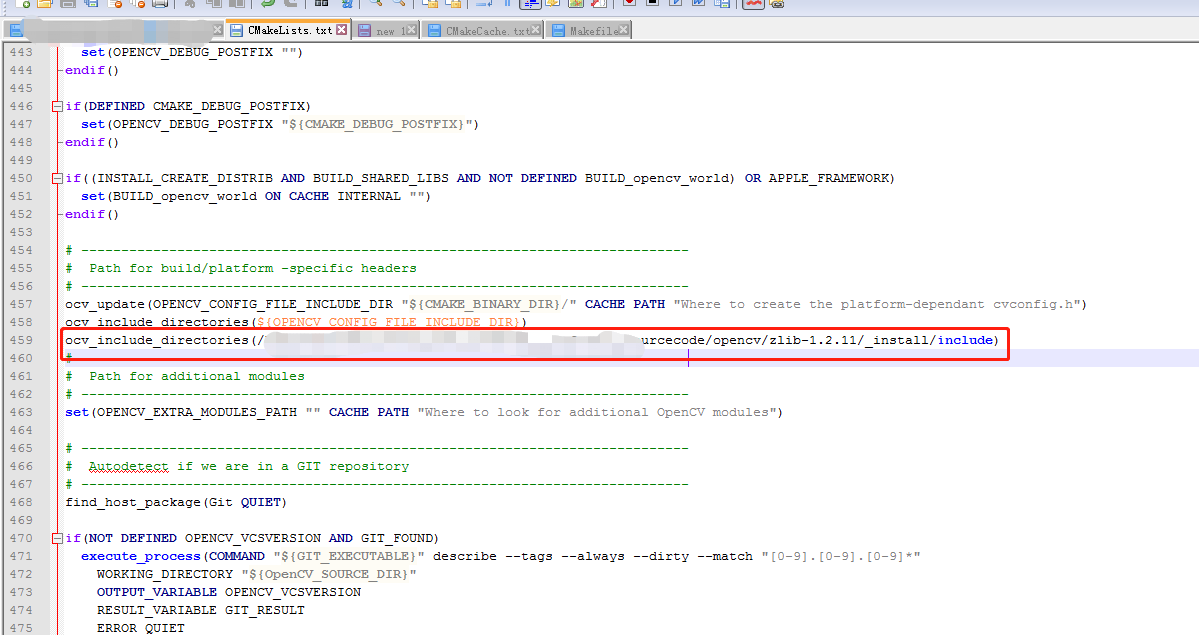Click the Zoom In magnifier icon
The height and width of the screenshot is (635, 1199).
coord(375,3)
